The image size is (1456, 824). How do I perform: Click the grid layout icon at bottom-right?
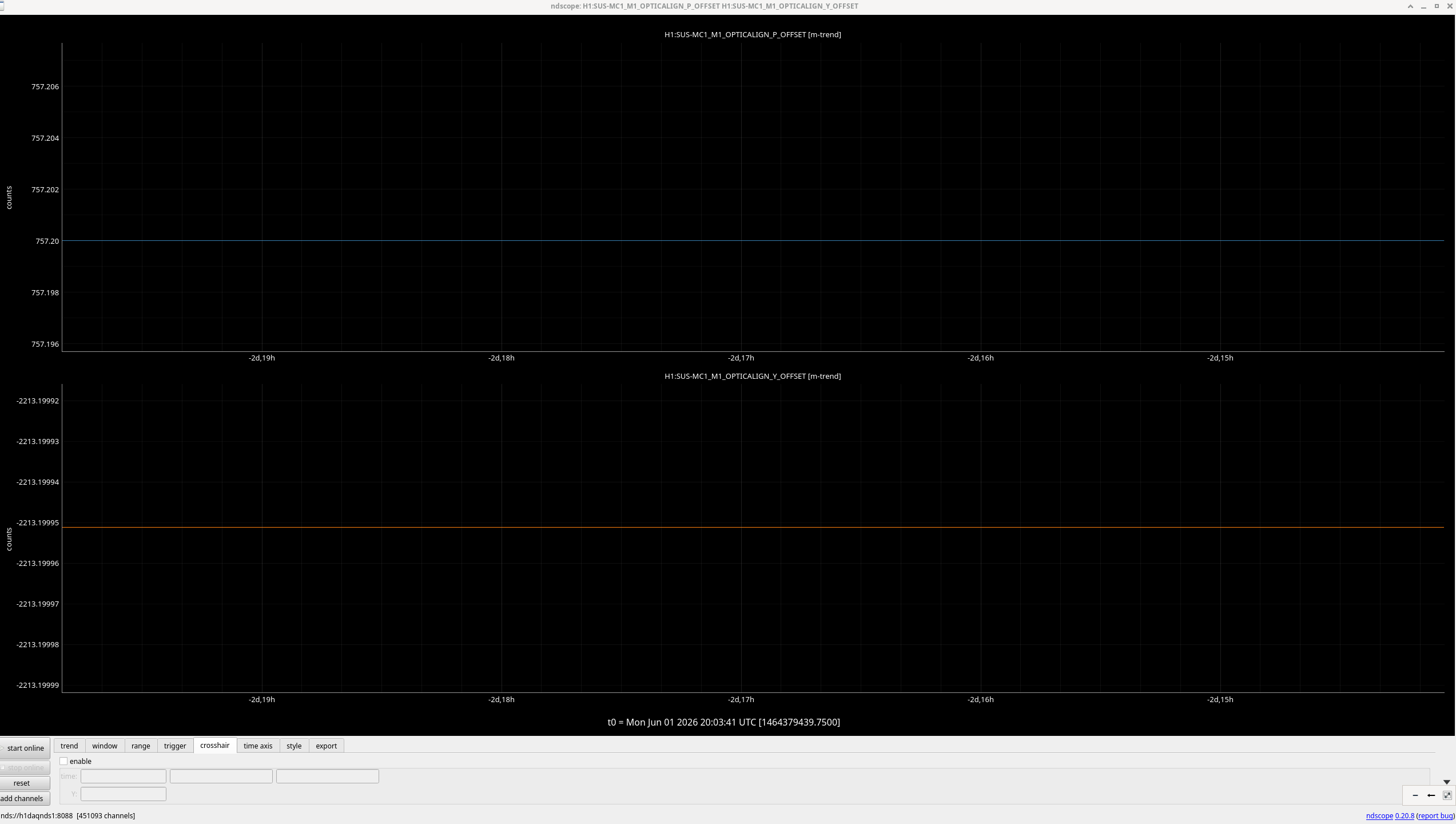click(x=1447, y=795)
